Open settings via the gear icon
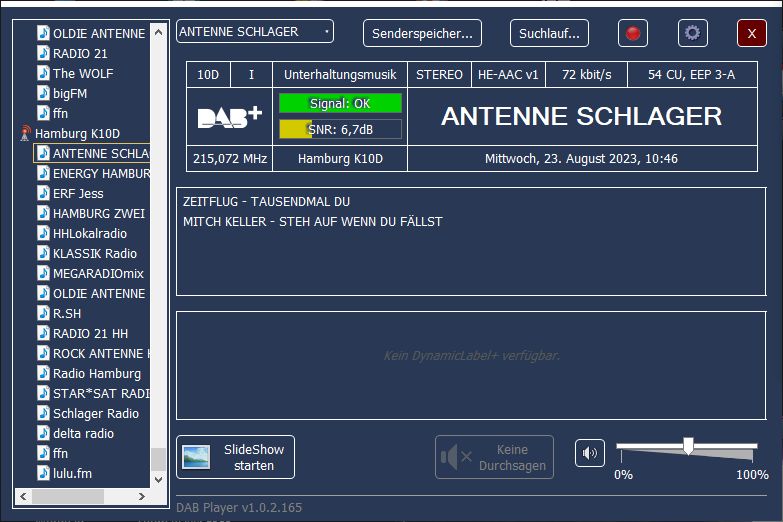Screen dimensions: 783x522 pyautogui.click(x=693, y=33)
